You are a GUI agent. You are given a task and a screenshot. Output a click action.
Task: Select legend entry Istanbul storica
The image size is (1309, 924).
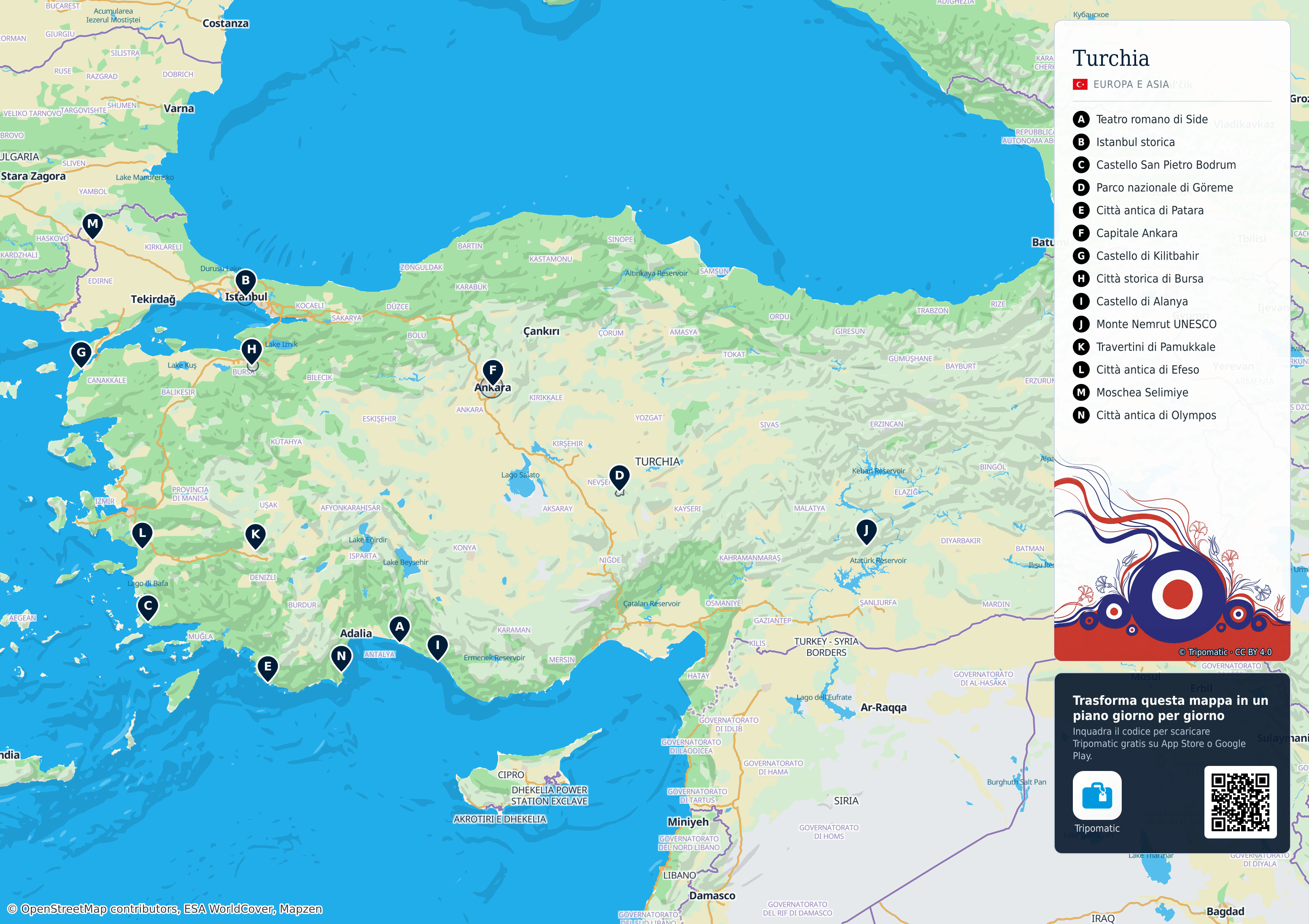[1124, 142]
